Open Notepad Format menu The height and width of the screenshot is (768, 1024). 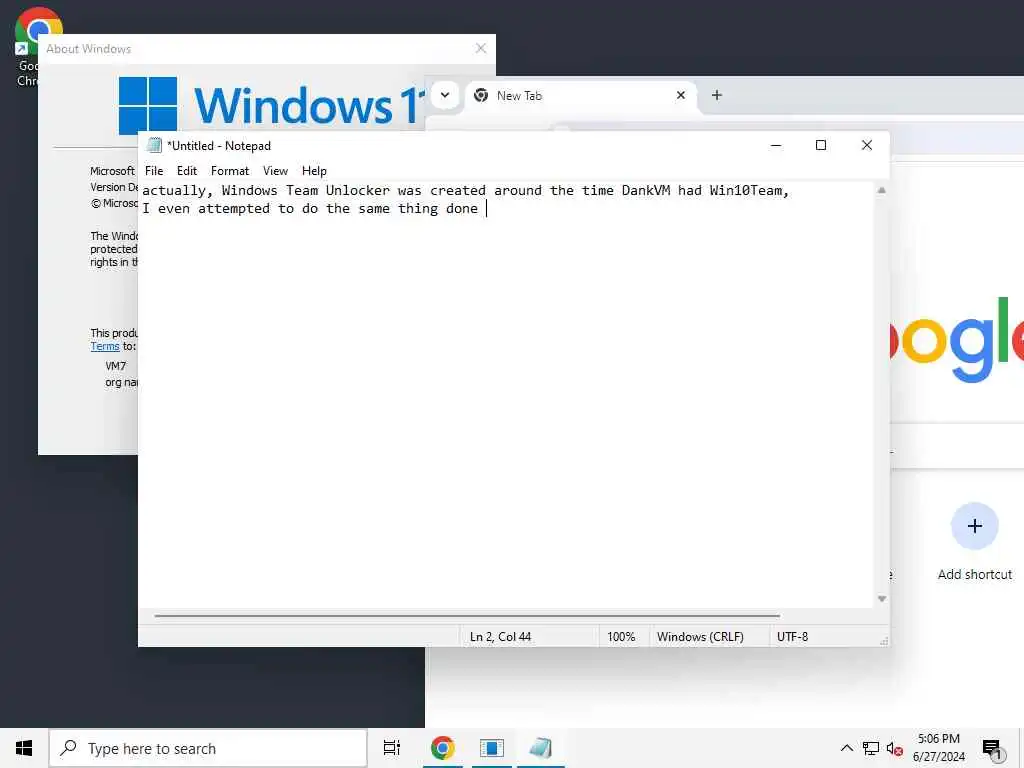point(230,170)
